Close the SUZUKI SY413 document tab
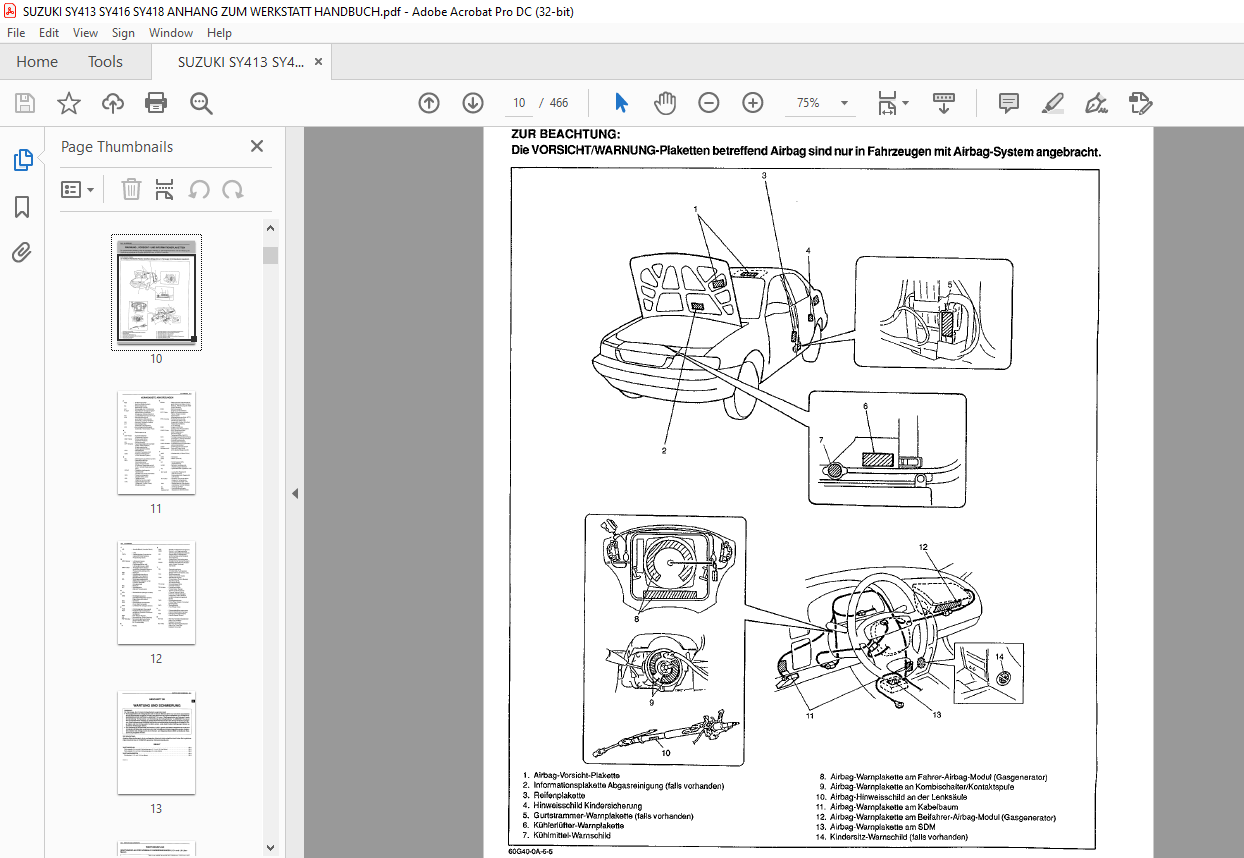Image resolution: width=1244 pixels, height=858 pixels. [x=319, y=62]
